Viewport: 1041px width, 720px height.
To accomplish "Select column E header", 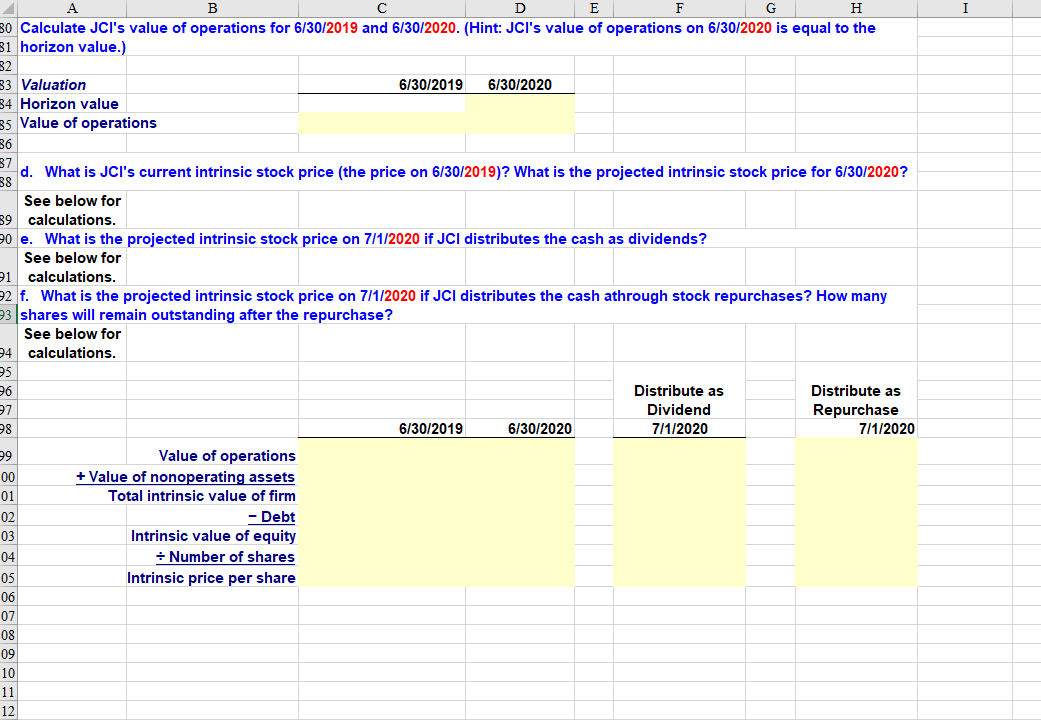I will coord(594,8).
